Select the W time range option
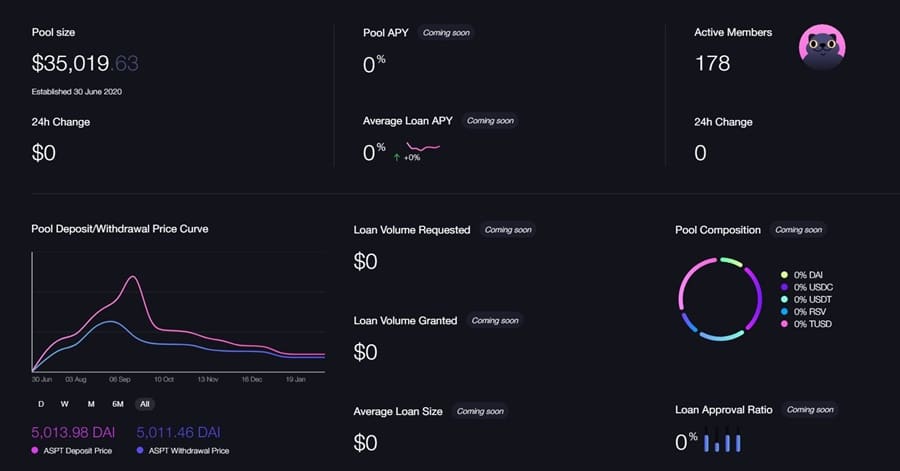This screenshot has height=471, width=900. click(x=65, y=404)
